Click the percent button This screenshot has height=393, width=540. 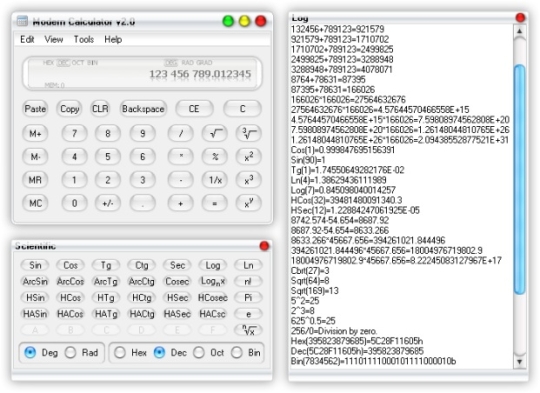pos(215,157)
